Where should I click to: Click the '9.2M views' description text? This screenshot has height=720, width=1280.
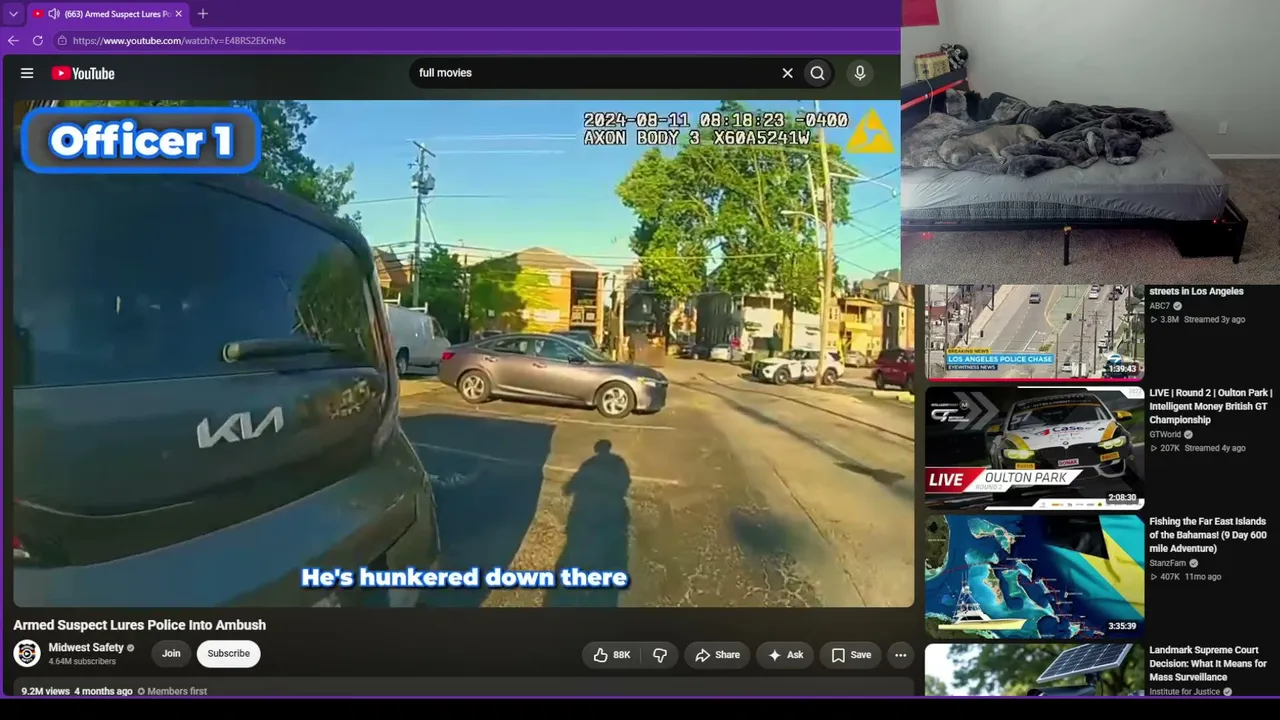point(45,691)
